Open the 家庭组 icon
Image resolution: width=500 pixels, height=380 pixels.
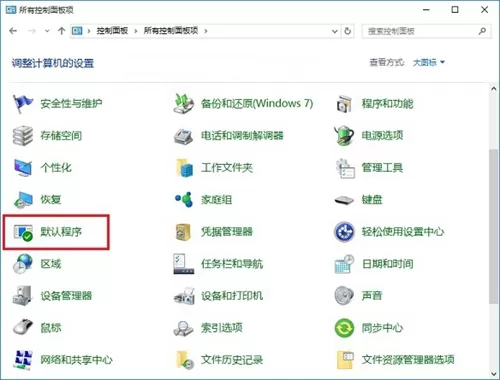[184, 199]
